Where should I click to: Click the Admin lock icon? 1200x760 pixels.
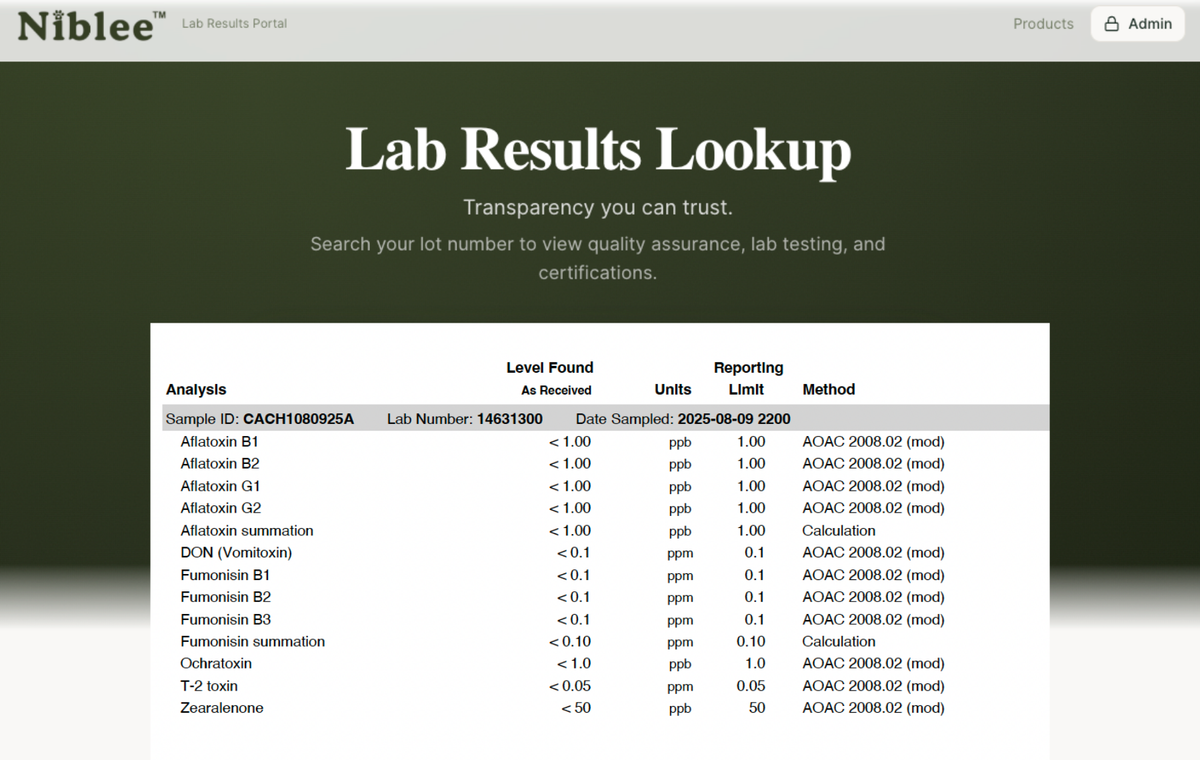[1111, 24]
